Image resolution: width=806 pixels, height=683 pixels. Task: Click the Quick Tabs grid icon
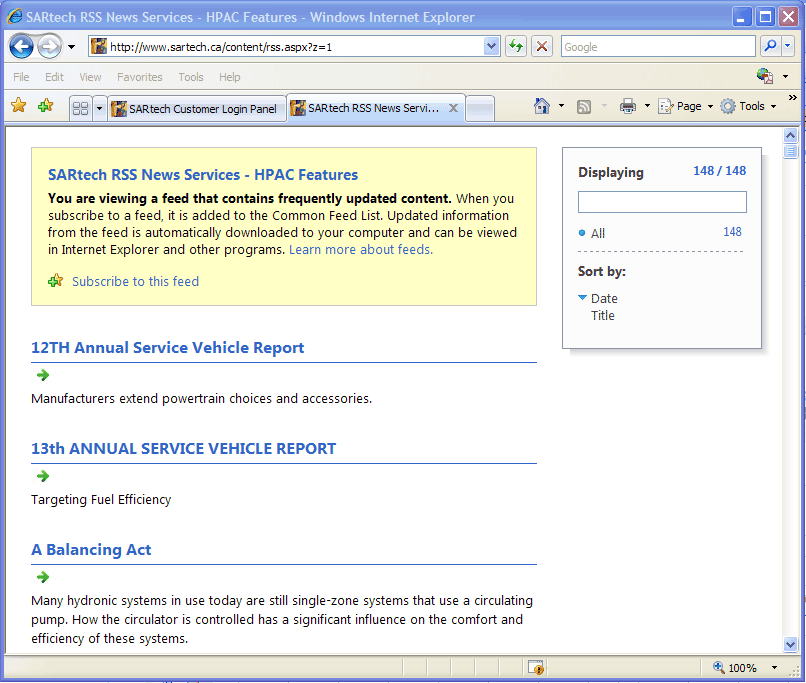[x=81, y=108]
